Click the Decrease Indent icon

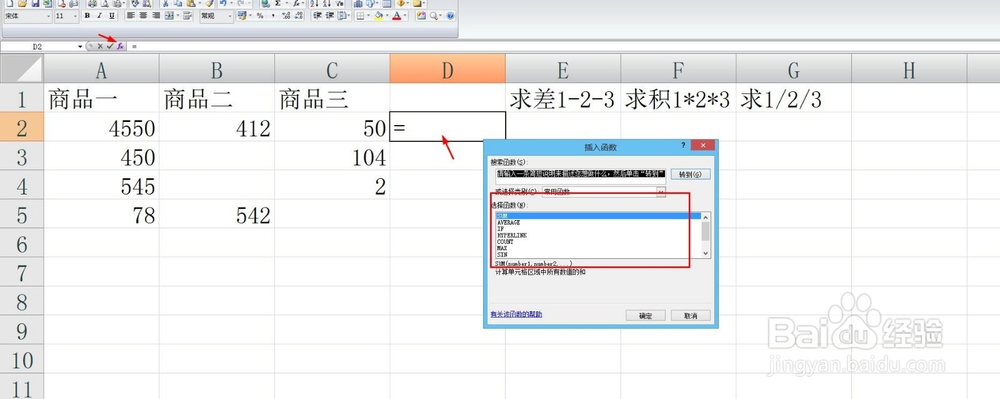[x=317, y=15]
